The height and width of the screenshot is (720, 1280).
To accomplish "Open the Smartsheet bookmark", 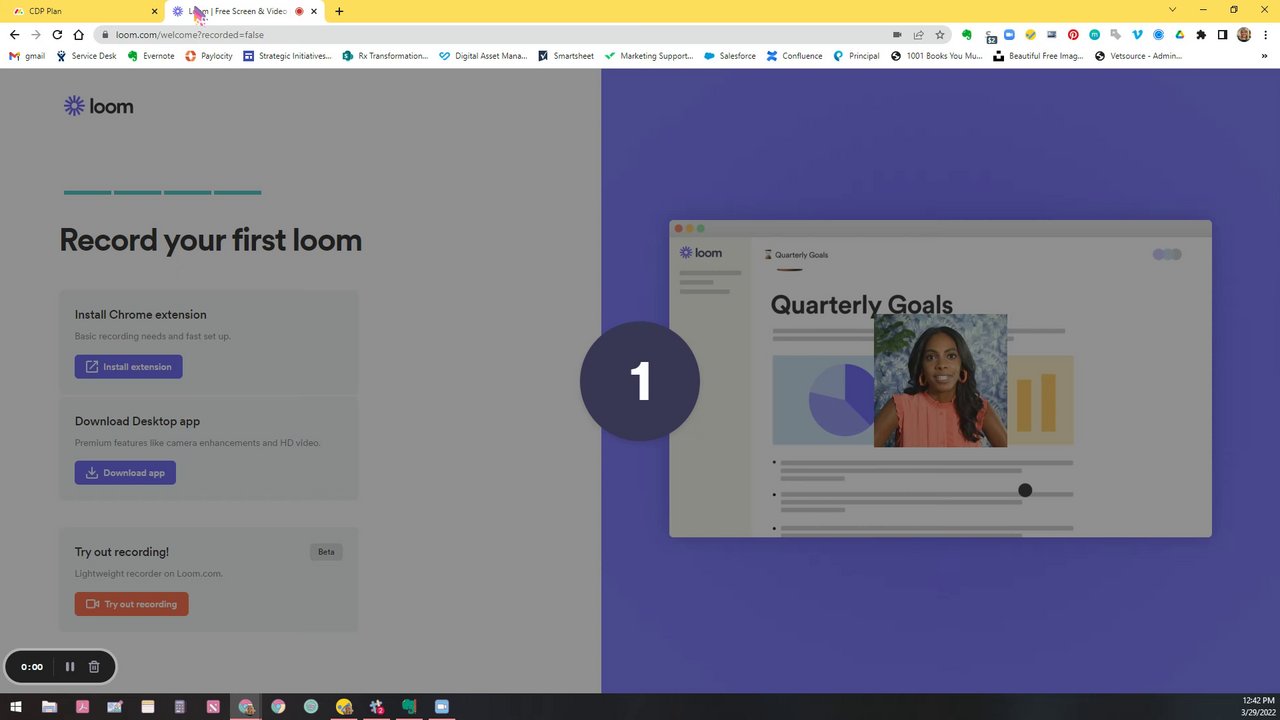I will point(566,56).
